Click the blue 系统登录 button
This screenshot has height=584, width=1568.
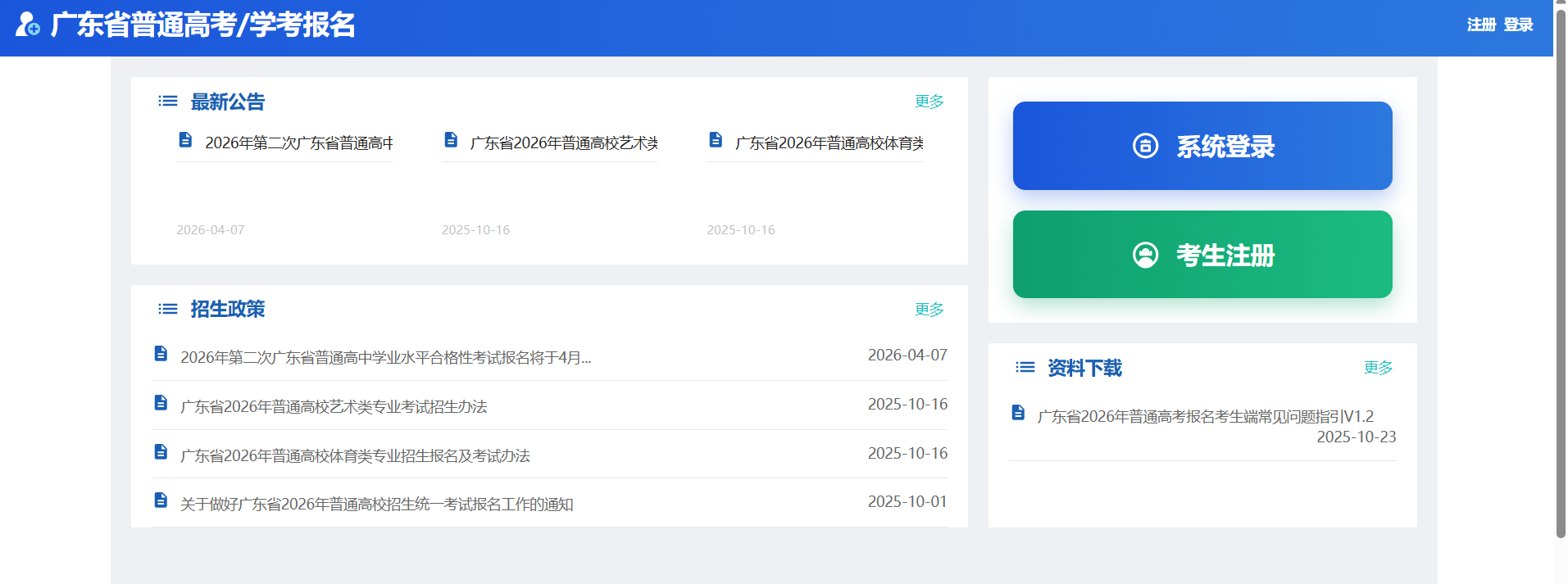tap(1202, 146)
